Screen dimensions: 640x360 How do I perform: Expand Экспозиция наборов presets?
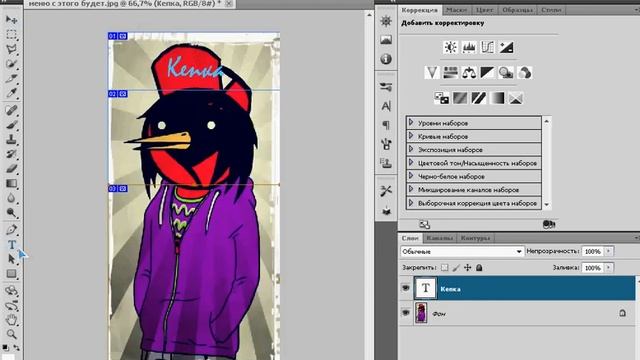411,149
